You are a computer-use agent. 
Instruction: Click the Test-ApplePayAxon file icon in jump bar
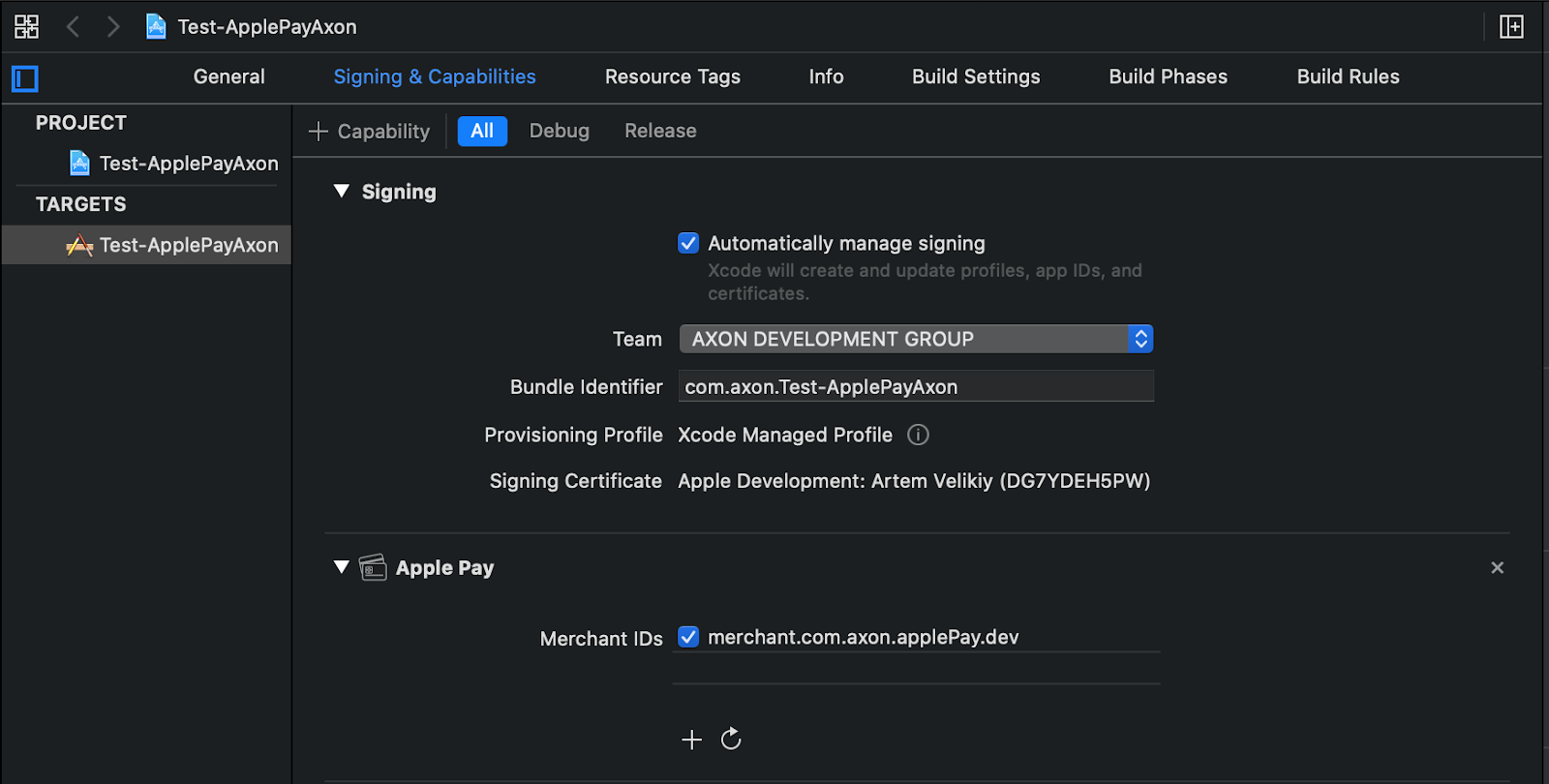[156, 26]
